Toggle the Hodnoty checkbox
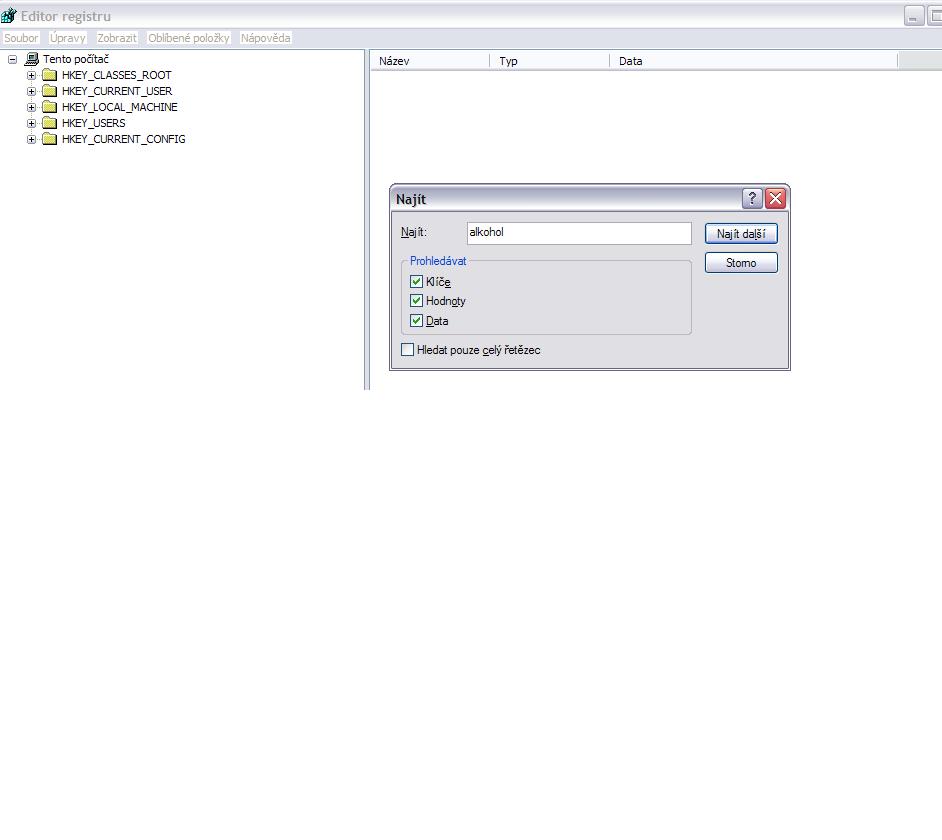The image size is (942, 840). click(417, 300)
